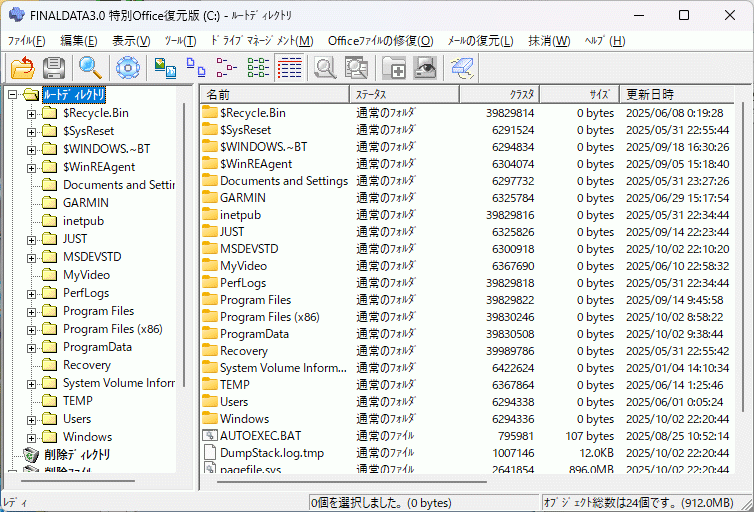Click the eye toolbar icon

point(425,67)
